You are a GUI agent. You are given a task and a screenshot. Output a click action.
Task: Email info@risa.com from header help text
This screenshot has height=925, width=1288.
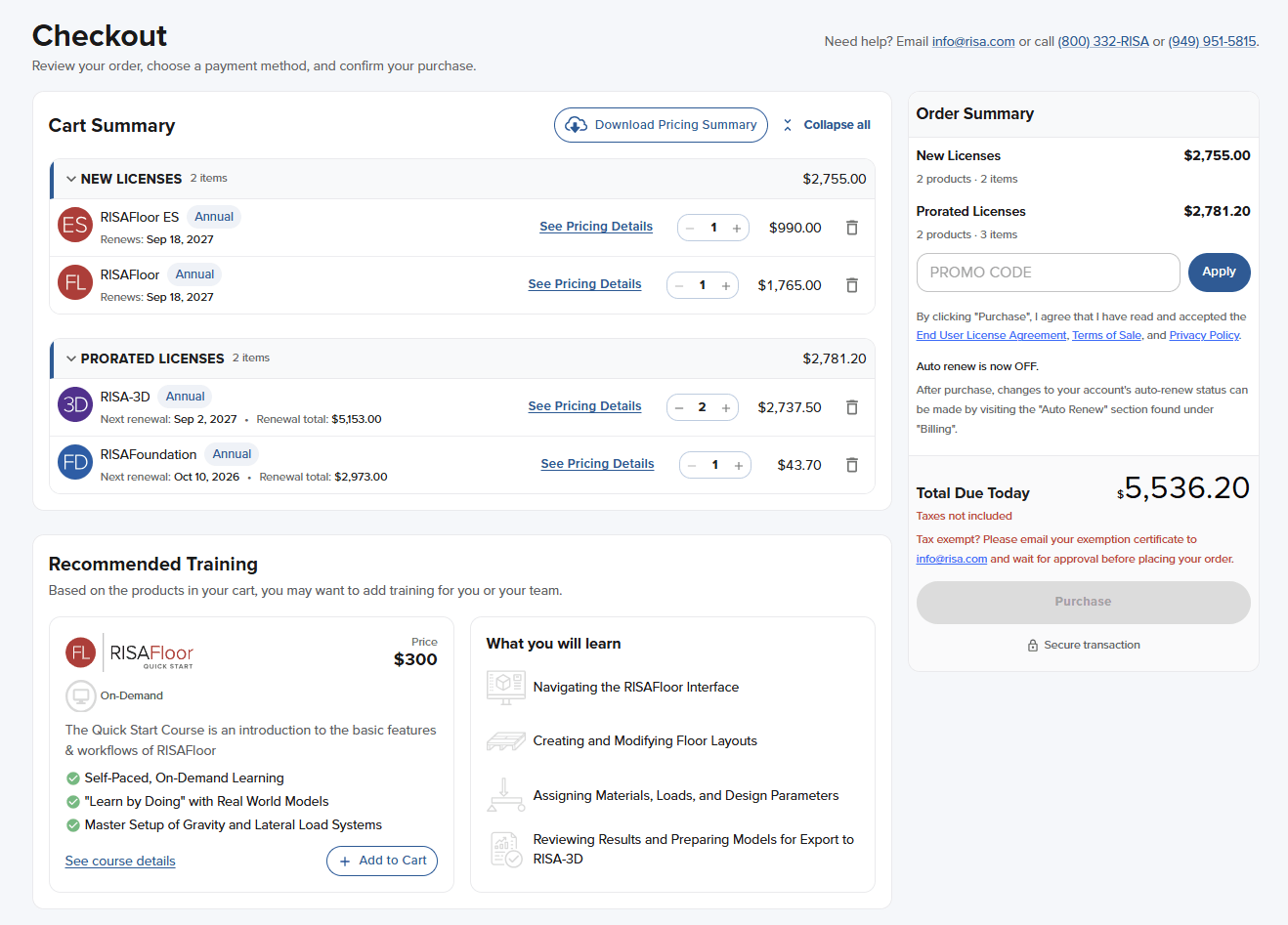point(973,42)
